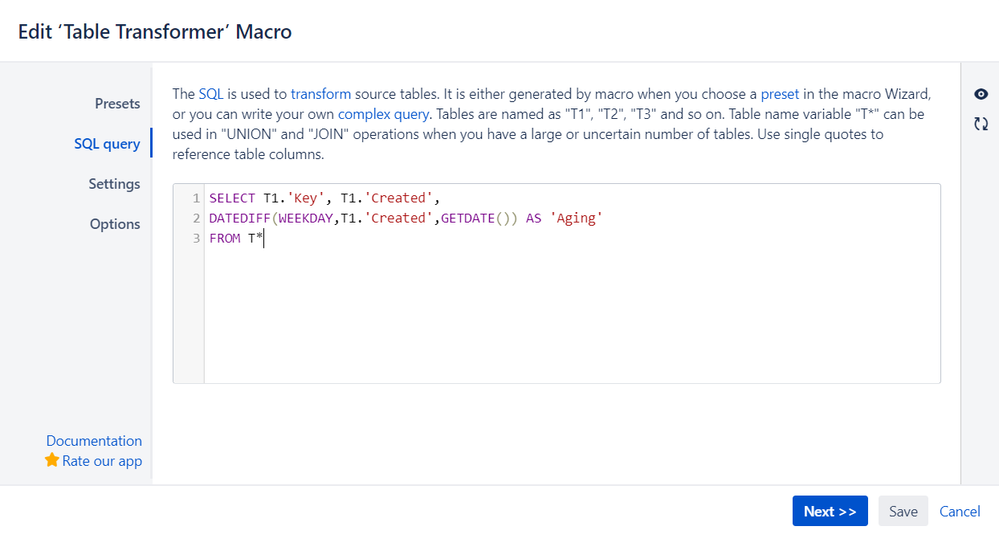This screenshot has width=999, height=535.
Task: Select the SQL query tab
Action: [x=107, y=143]
